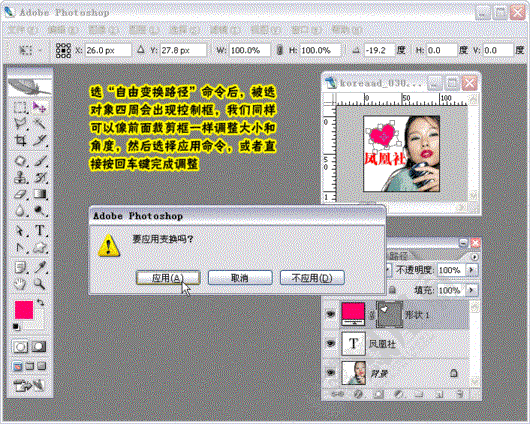Open the third menu in menu bar

coord(103,30)
